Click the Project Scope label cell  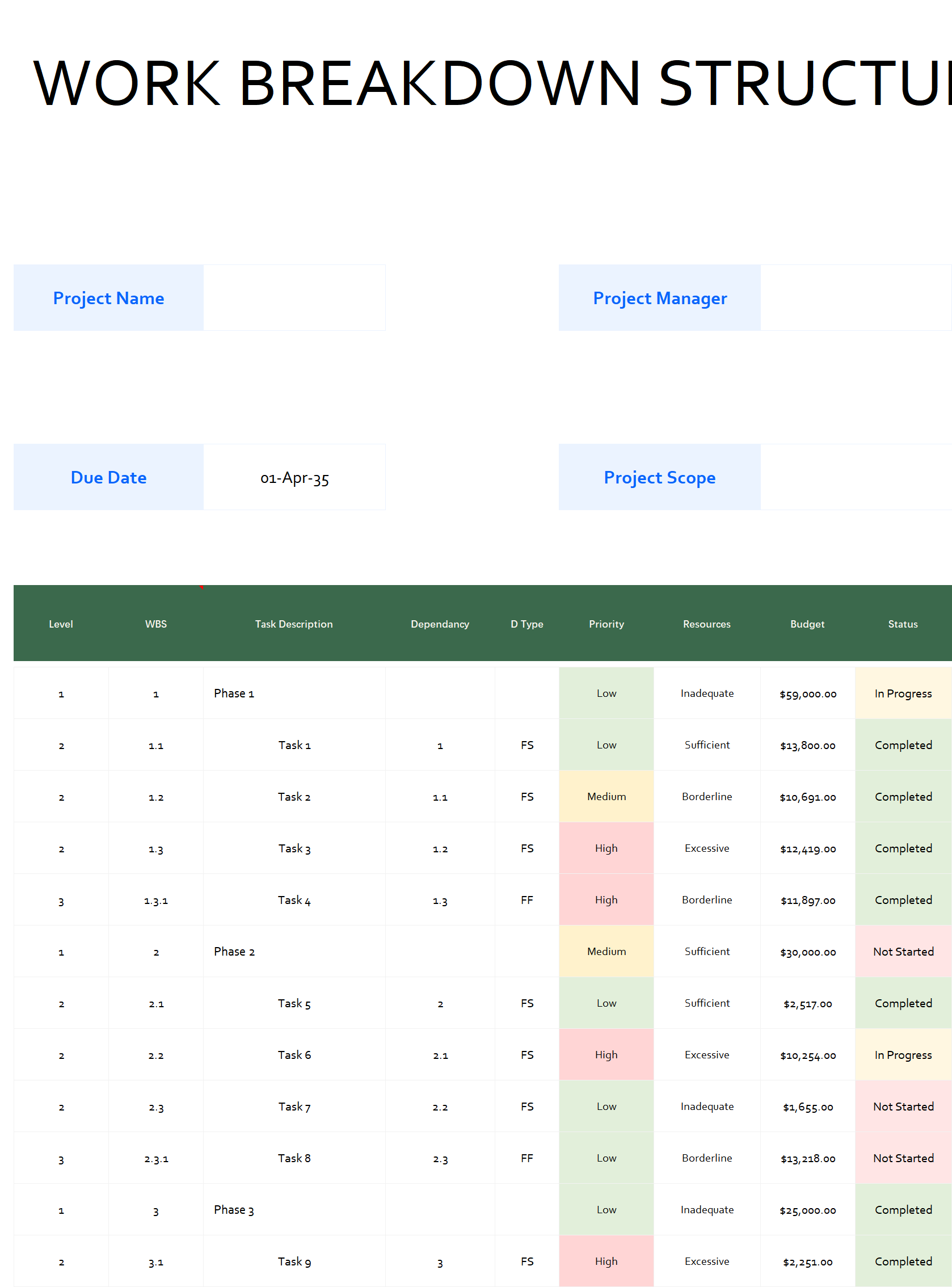659,477
